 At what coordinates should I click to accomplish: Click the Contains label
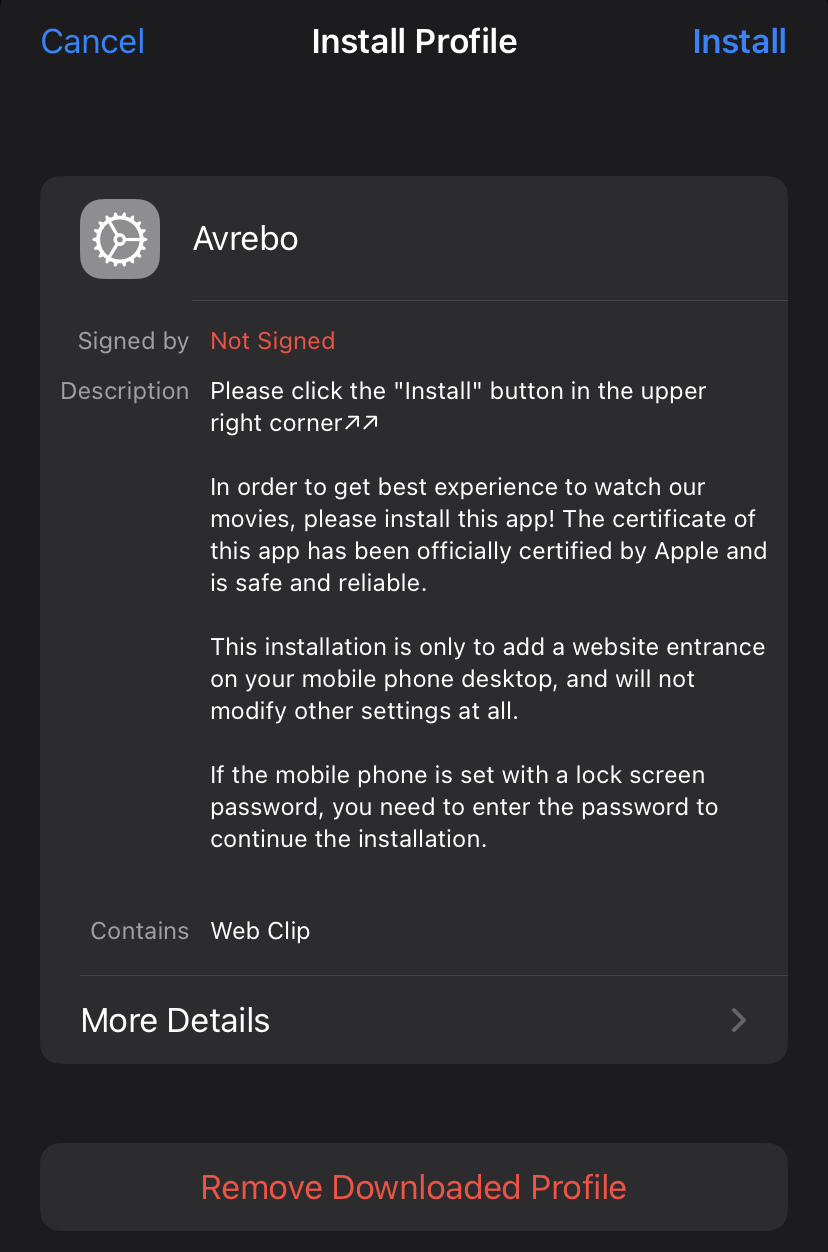pos(139,931)
